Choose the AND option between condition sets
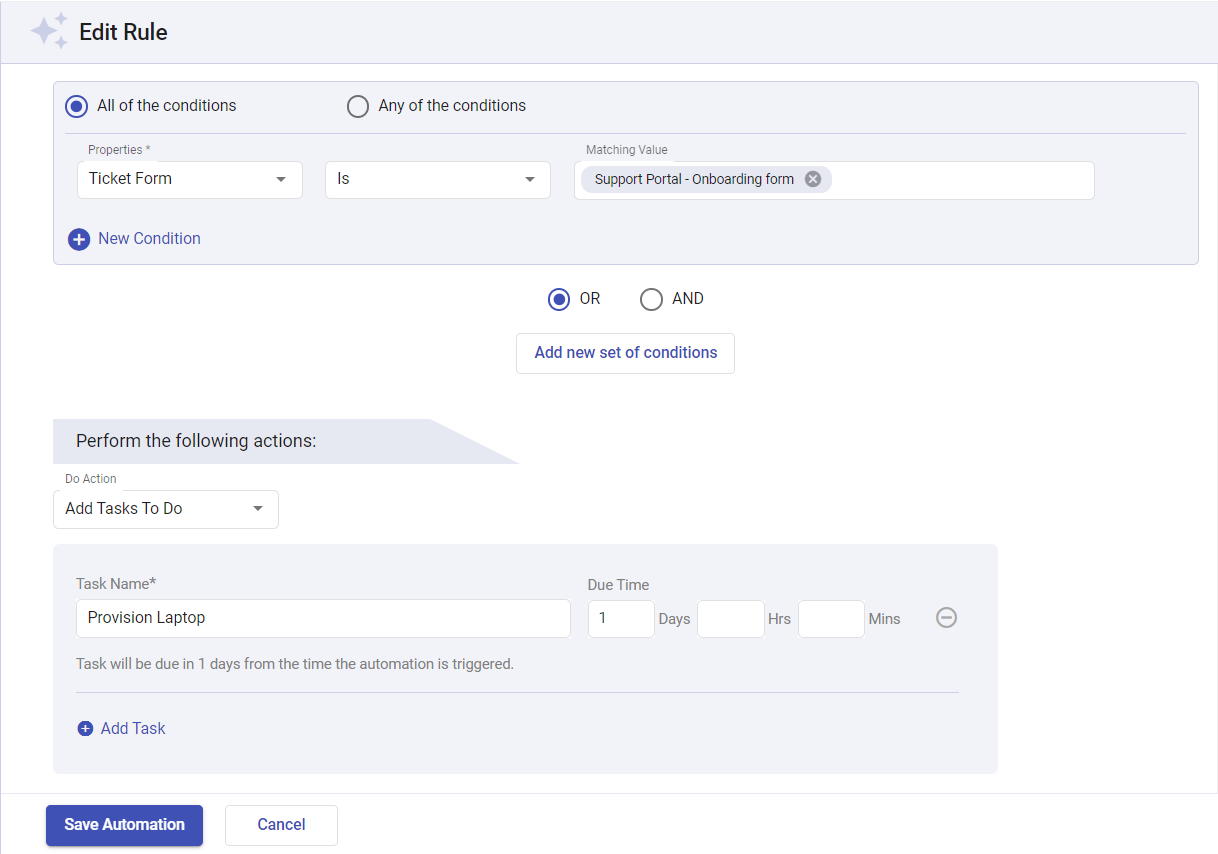 pos(651,299)
